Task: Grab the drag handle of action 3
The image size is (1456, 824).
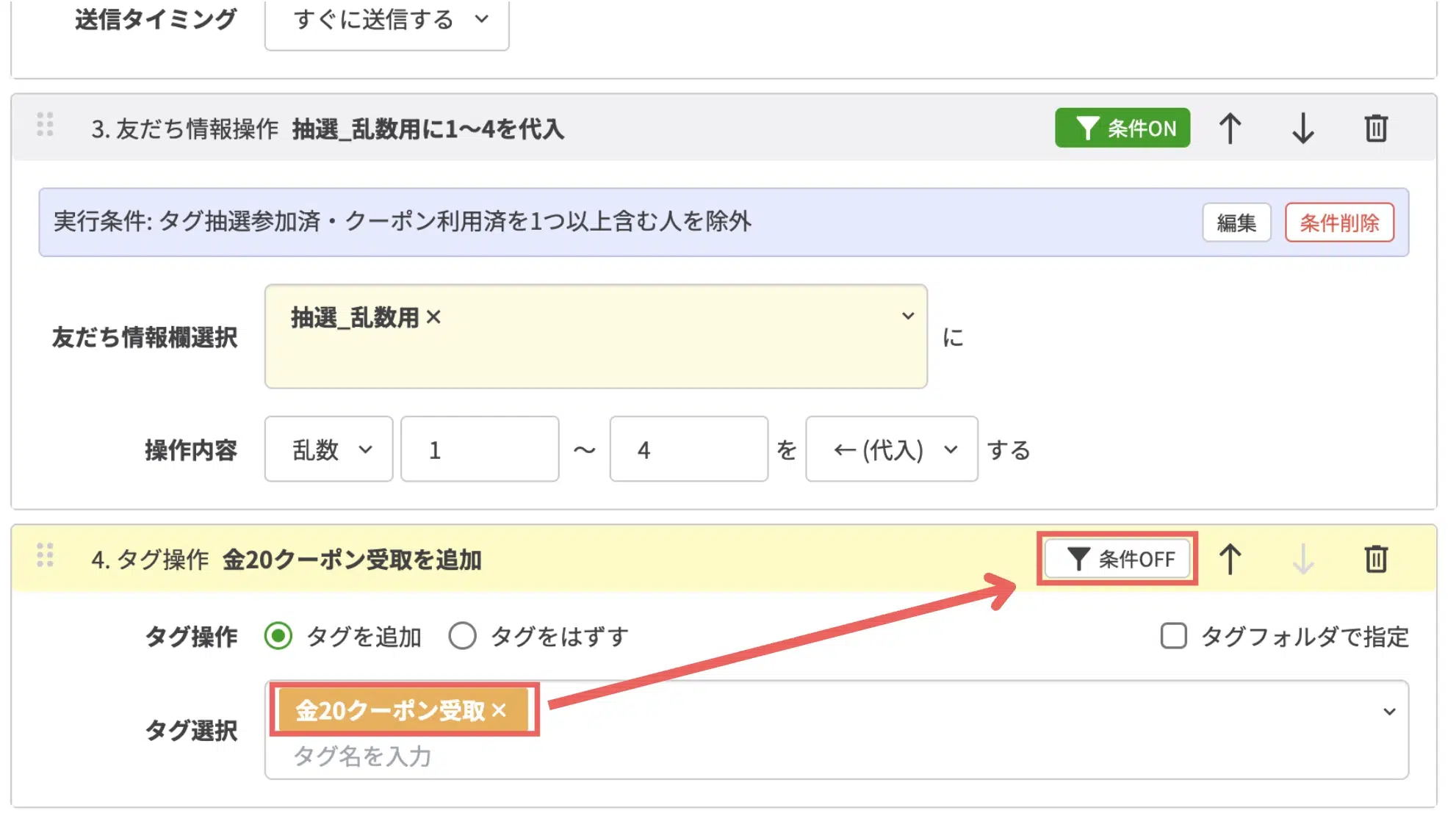Action: 46,124
